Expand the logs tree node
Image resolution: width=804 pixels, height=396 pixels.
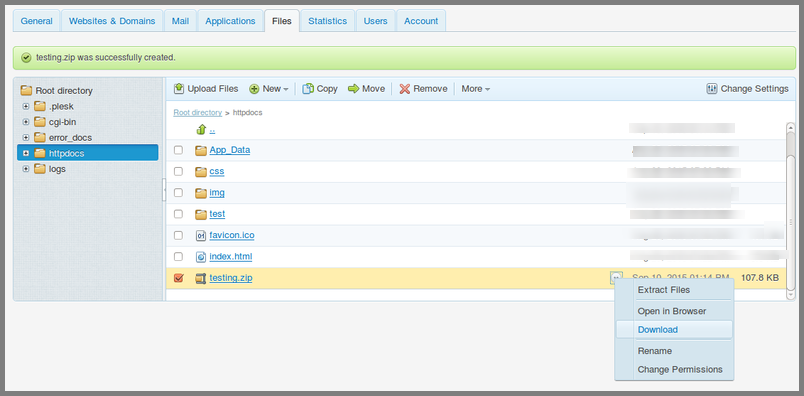coord(26,169)
